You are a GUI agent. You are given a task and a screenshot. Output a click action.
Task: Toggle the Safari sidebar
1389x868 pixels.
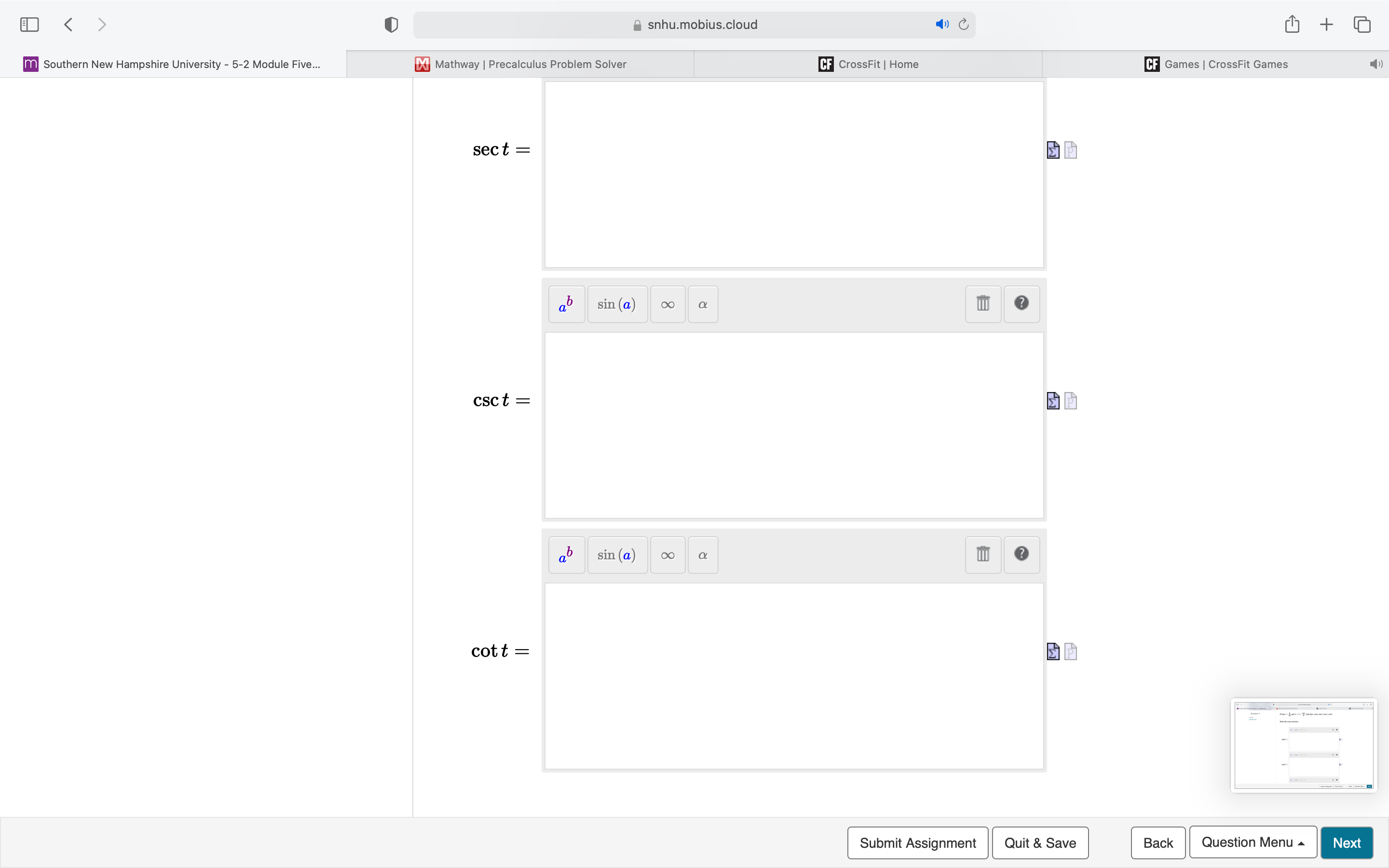coord(29,25)
